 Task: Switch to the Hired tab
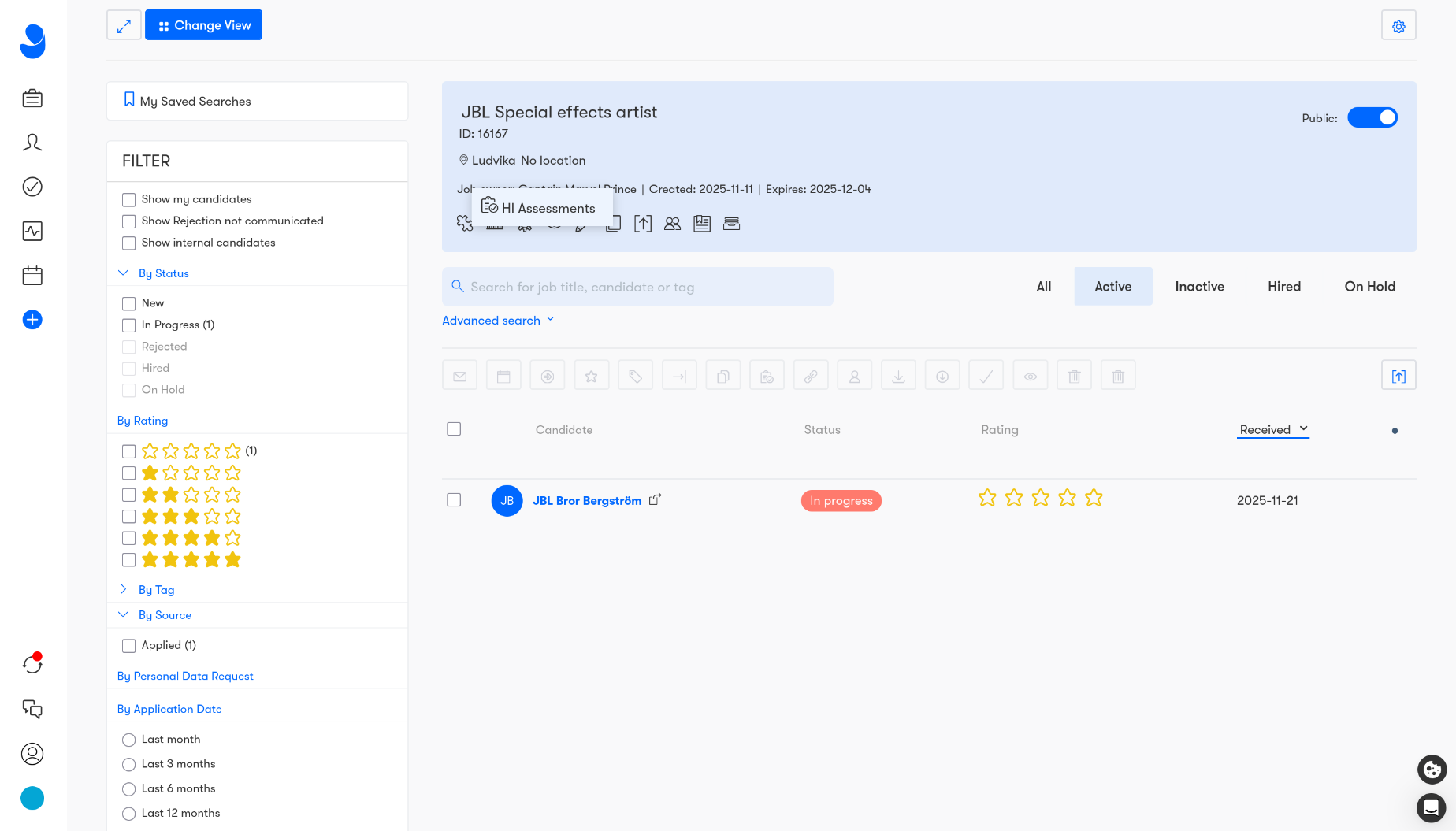tap(1283, 287)
